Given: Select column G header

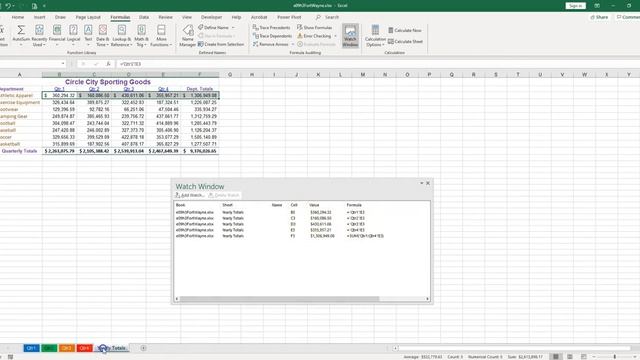Looking at the screenshot, I should [230, 75].
